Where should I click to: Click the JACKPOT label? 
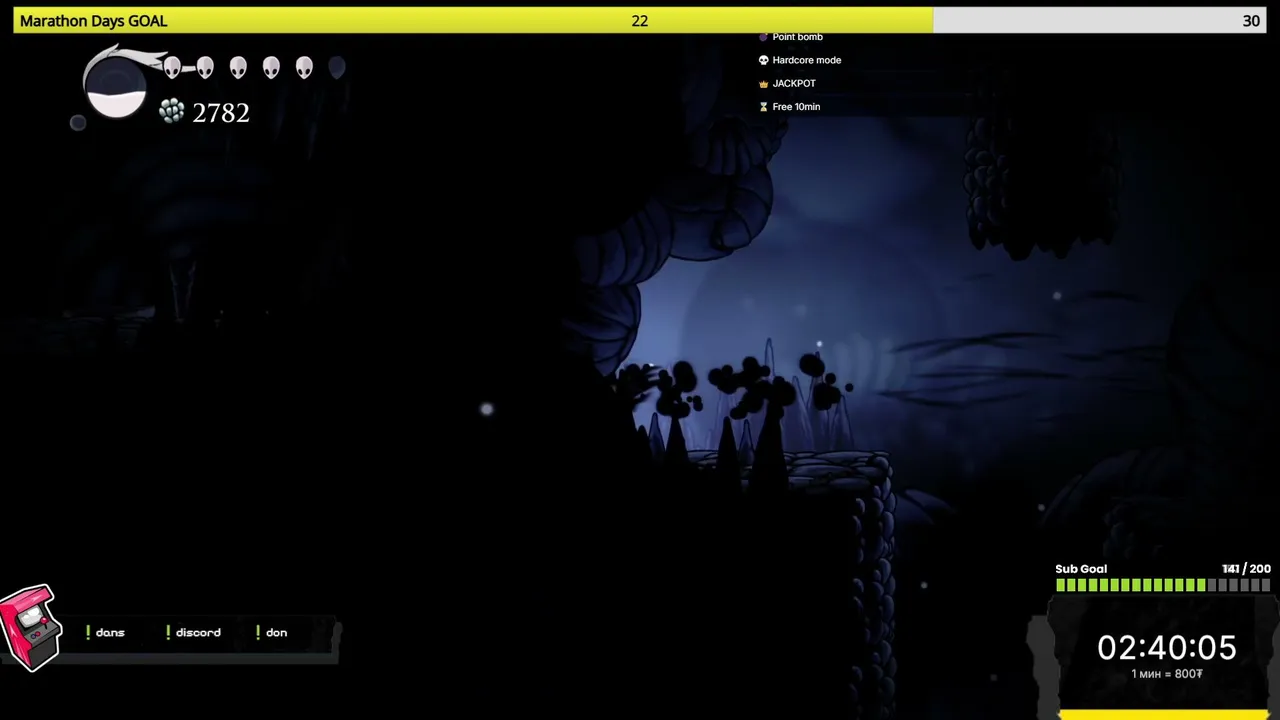[794, 83]
